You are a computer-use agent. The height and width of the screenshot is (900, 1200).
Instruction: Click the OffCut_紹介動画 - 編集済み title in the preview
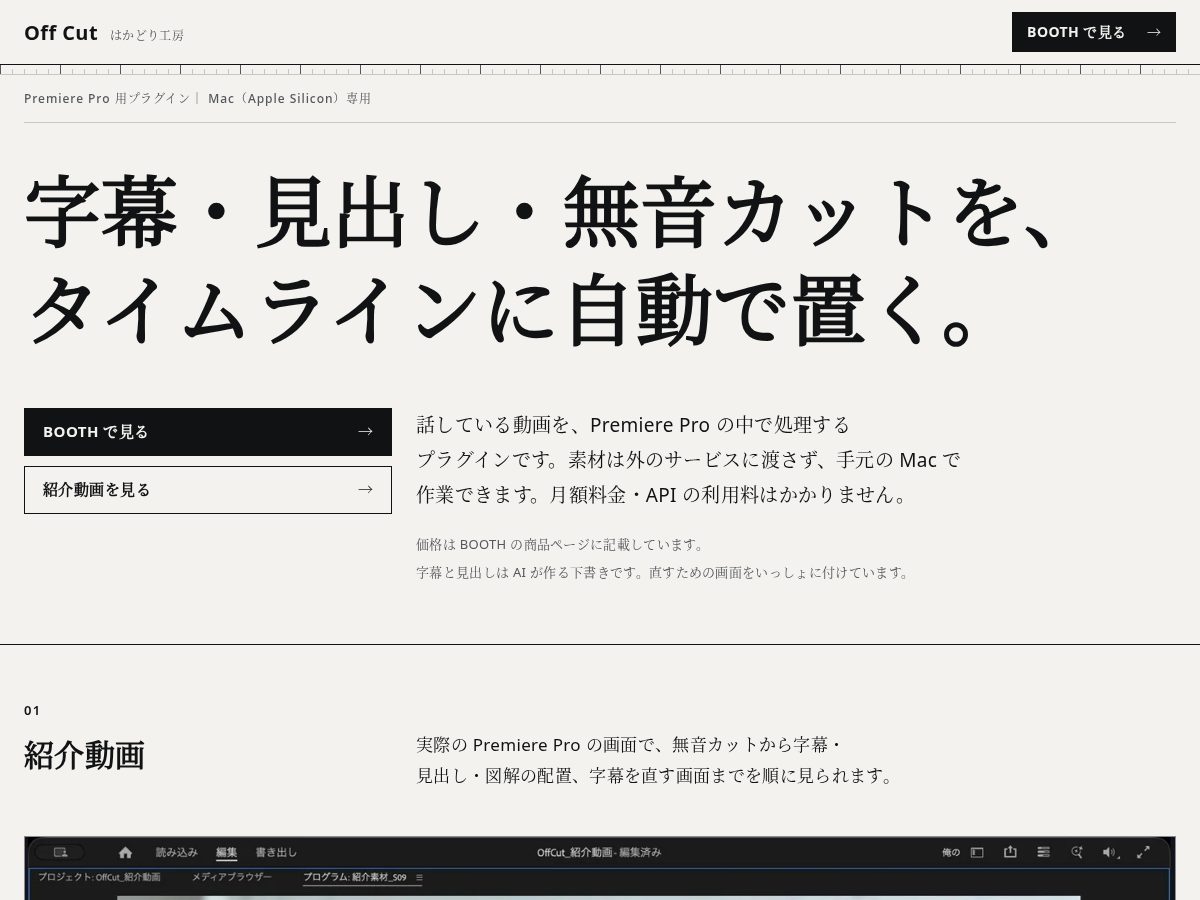(599, 853)
